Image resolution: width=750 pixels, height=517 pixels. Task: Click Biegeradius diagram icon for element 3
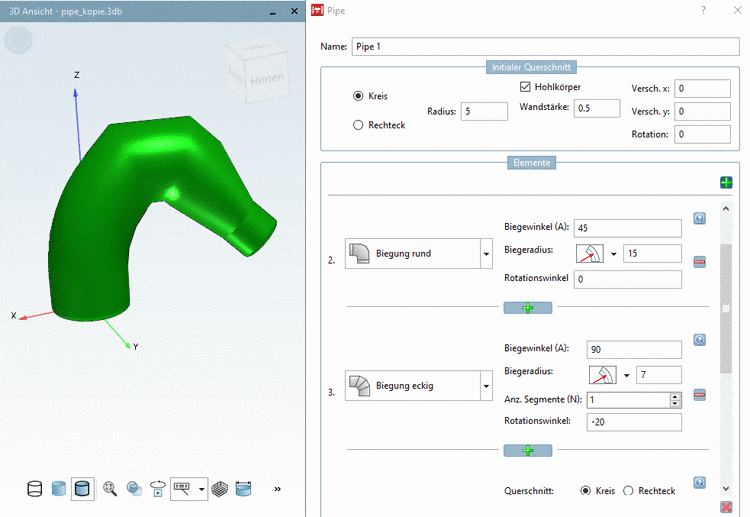click(603, 375)
